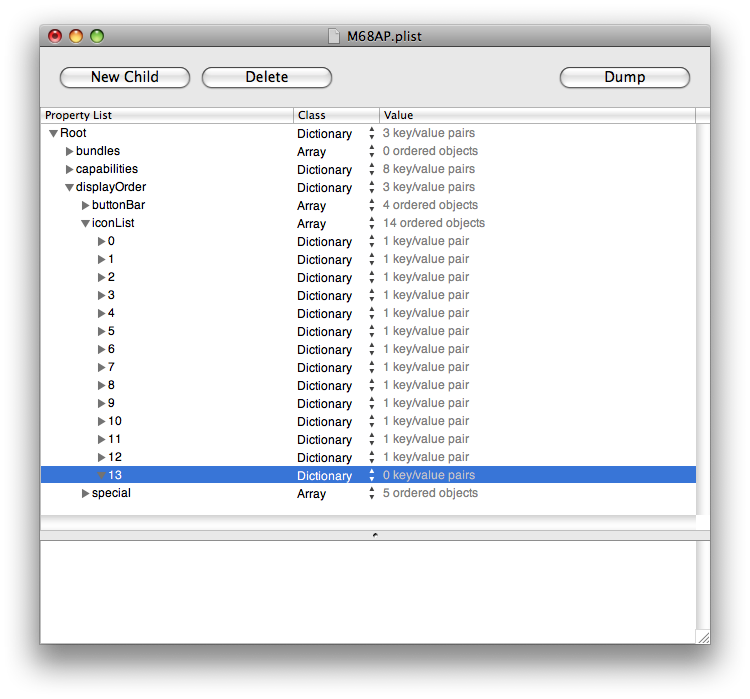Close the M68AP.plist window
This screenshot has height=699, width=750.
pos(55,36)
